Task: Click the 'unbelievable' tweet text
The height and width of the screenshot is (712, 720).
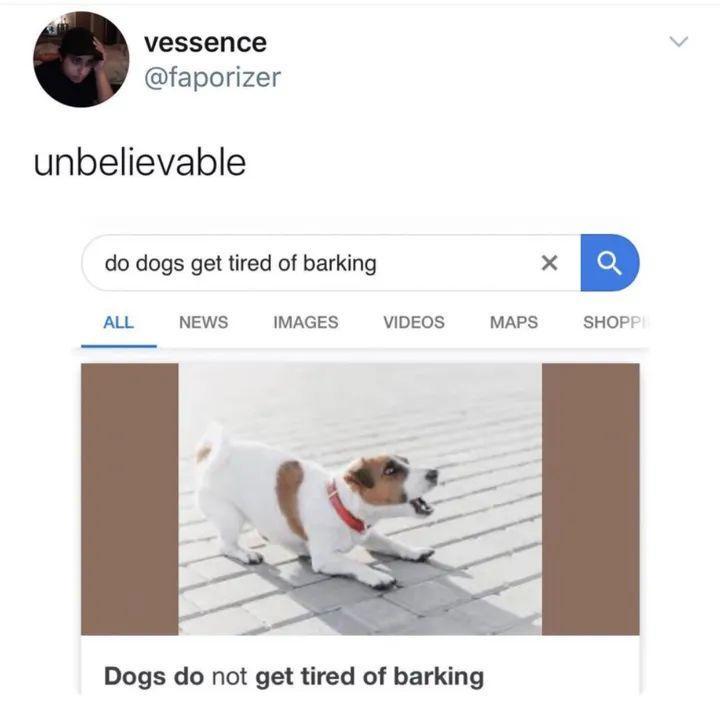Action: pyautogui.click(x=140, y=163)
